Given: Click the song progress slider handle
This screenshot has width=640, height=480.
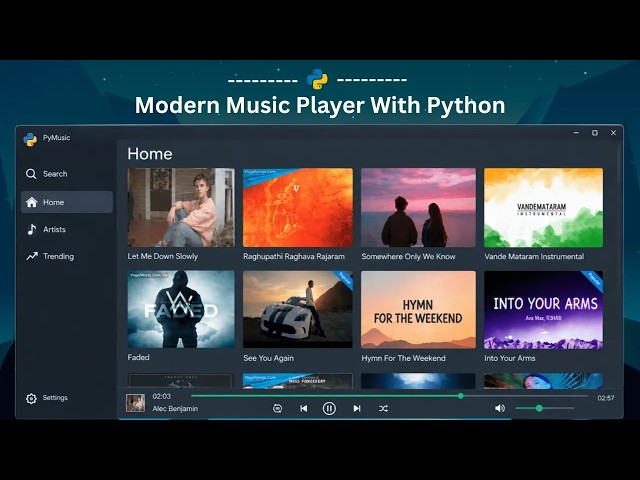Looking at the screenshot, I should point(460,396).
